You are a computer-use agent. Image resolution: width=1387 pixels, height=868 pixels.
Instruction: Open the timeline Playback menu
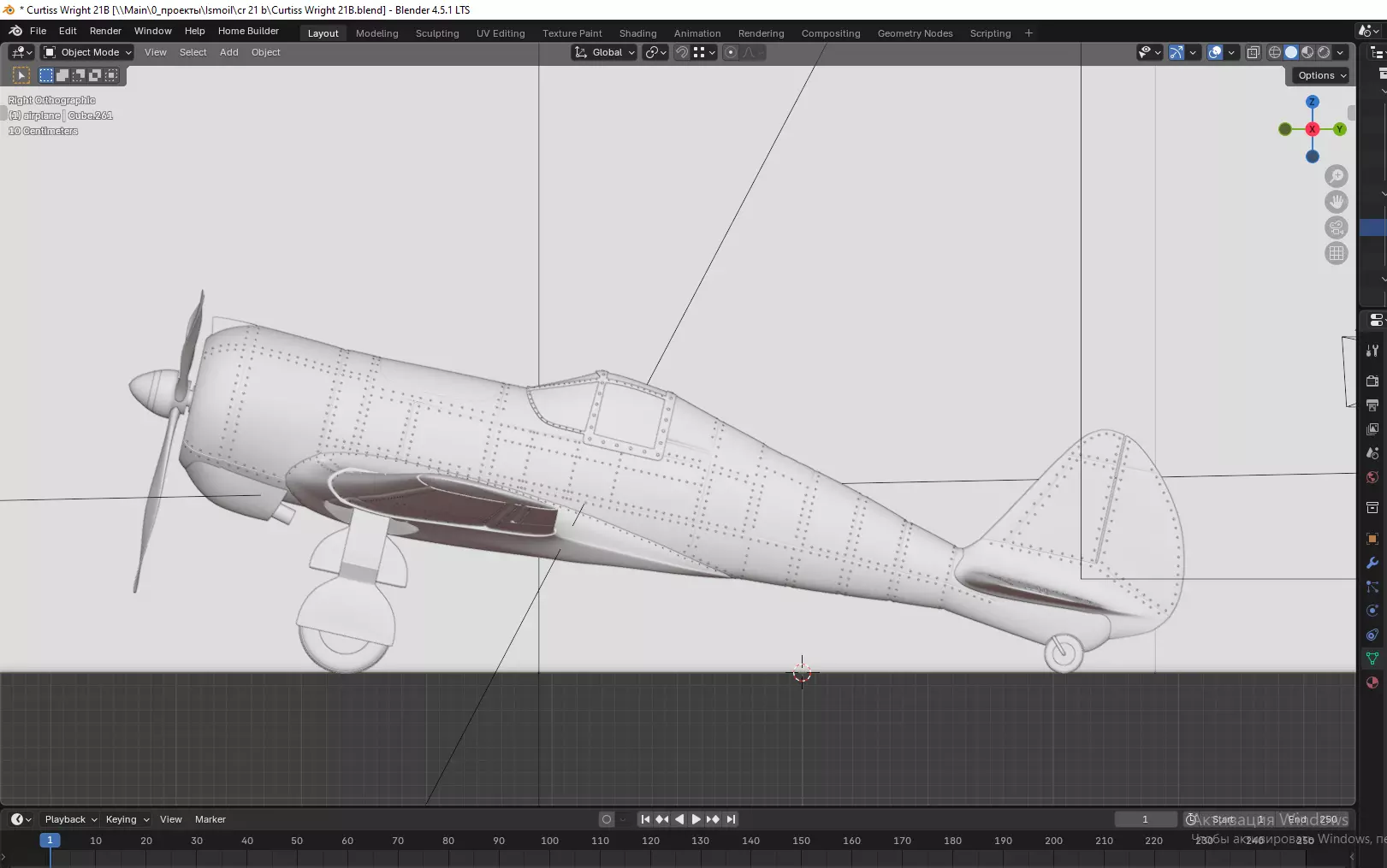point(70,819)
